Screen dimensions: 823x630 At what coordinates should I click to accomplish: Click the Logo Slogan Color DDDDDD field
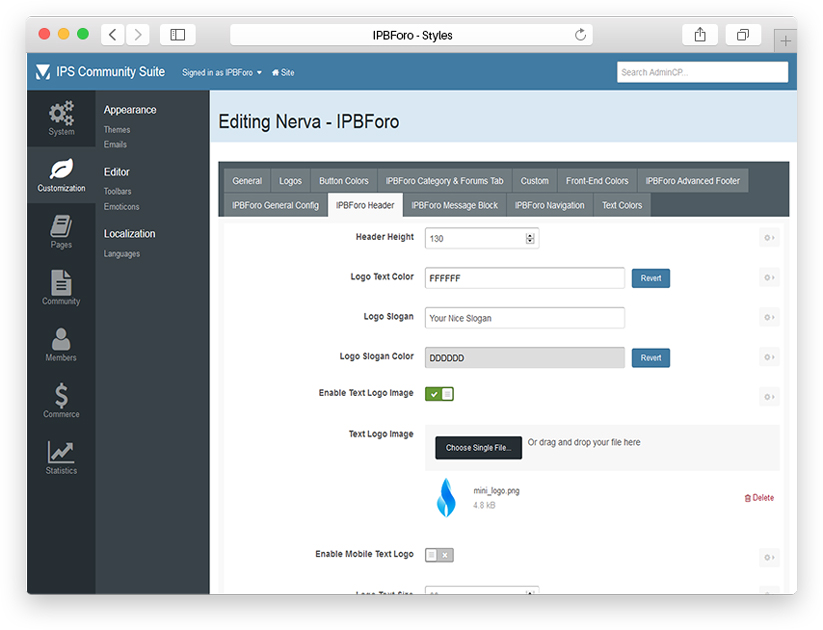pyautogui.click(x=524, y=358)
